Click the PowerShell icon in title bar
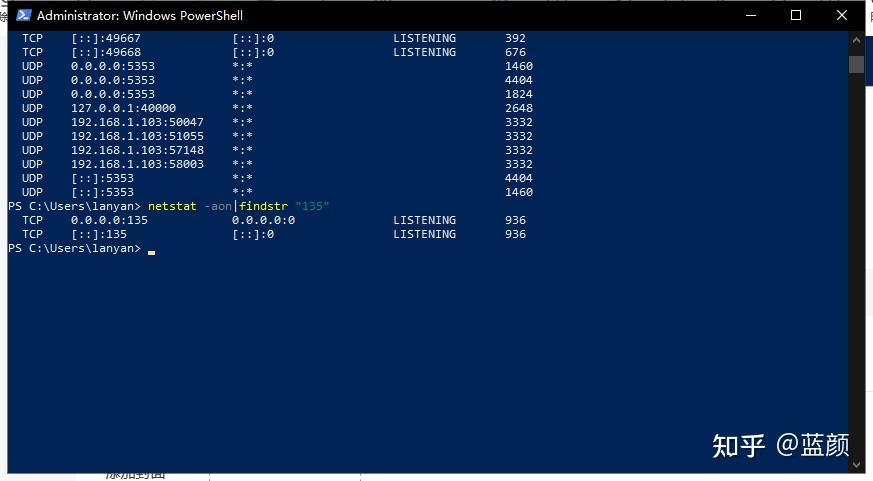 coord(23,15)
